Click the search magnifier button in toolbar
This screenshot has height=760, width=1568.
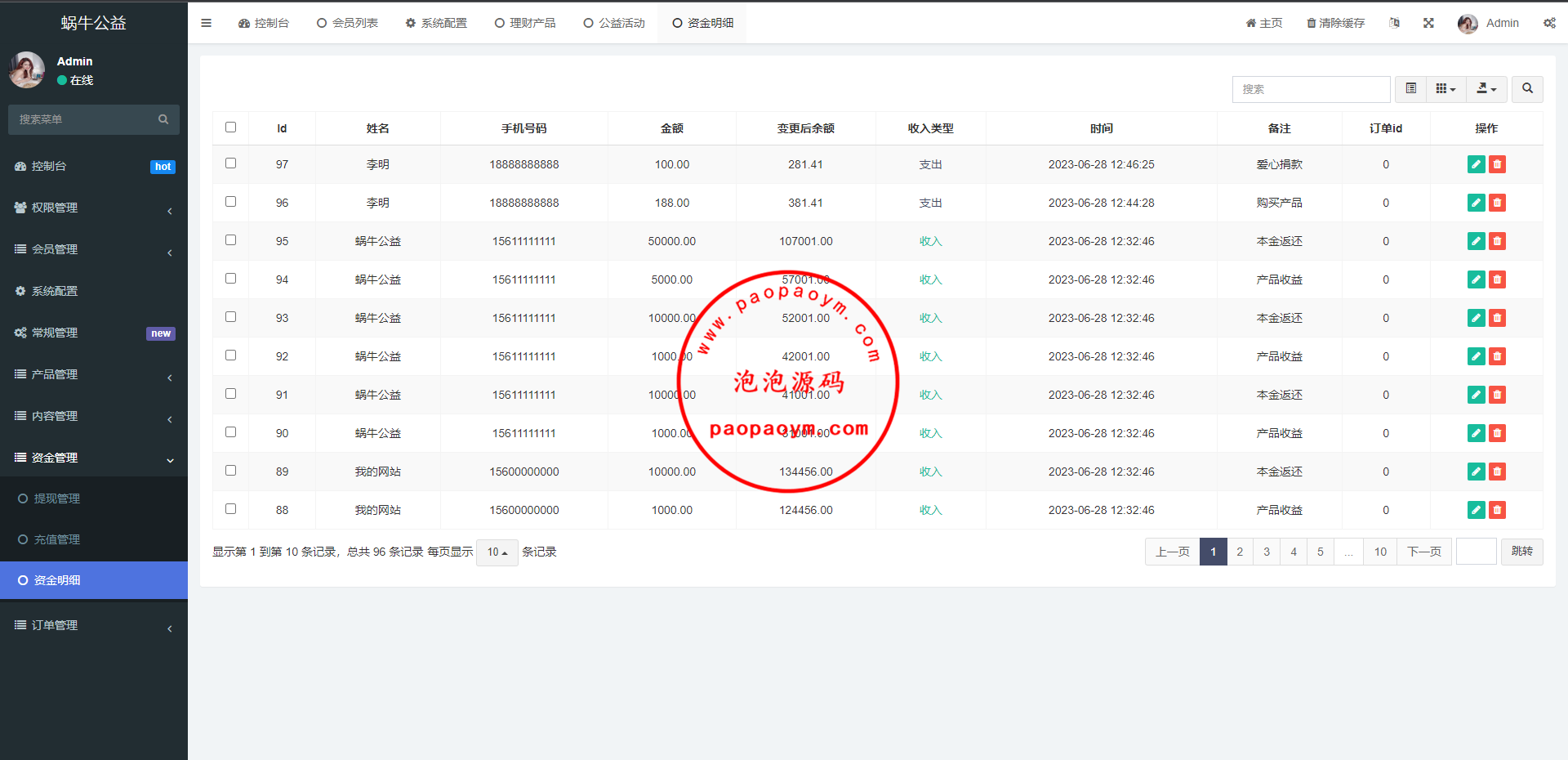click(x=1527, y=89)
